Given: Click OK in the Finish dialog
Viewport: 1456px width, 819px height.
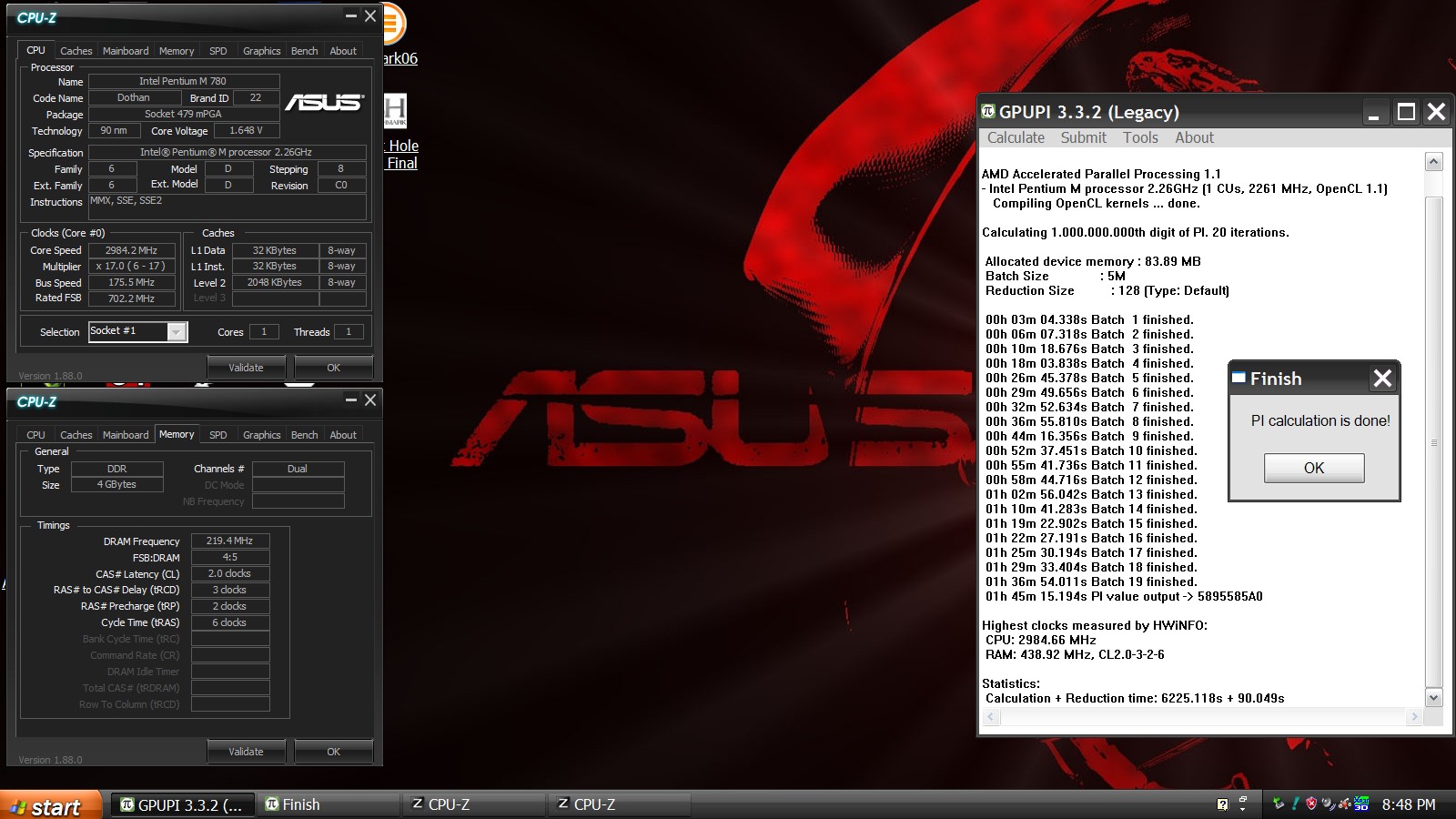Looking at the screenshot, I should (1314, 468).
